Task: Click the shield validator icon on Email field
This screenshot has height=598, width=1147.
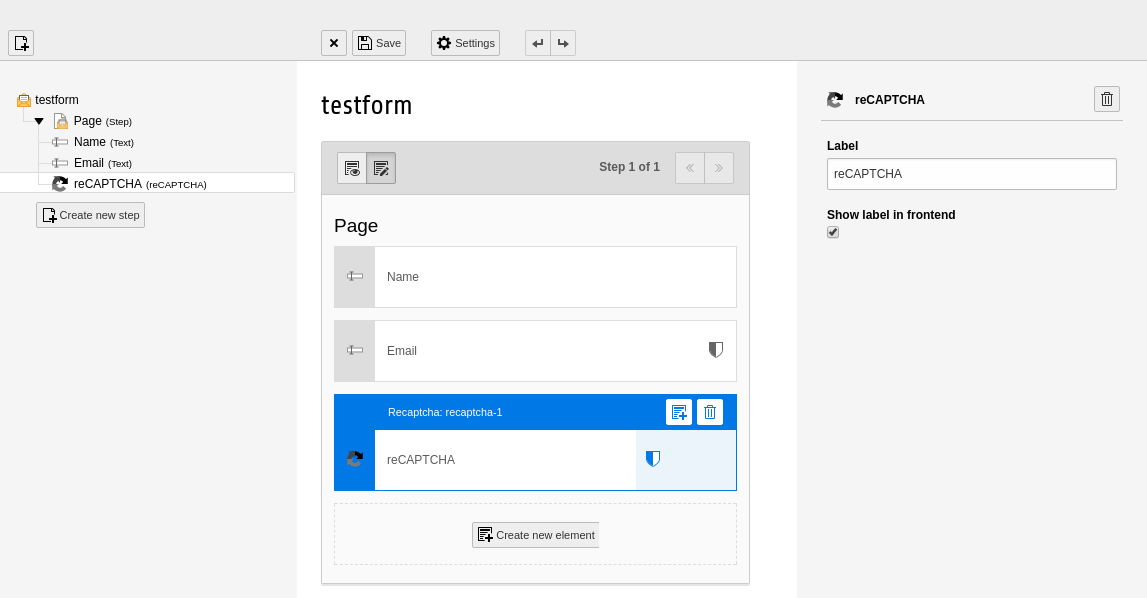Action: [x=715, y=350]
